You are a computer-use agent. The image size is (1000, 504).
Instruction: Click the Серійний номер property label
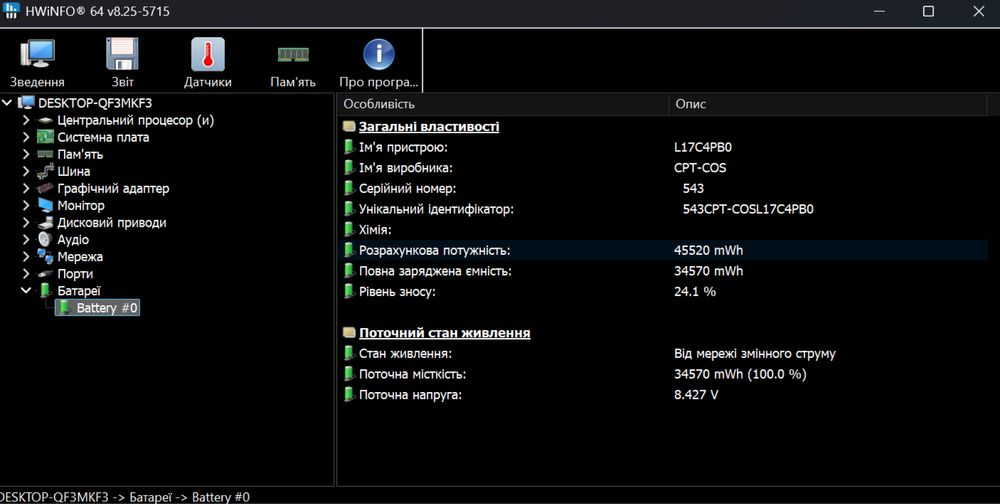click(407, 188)
